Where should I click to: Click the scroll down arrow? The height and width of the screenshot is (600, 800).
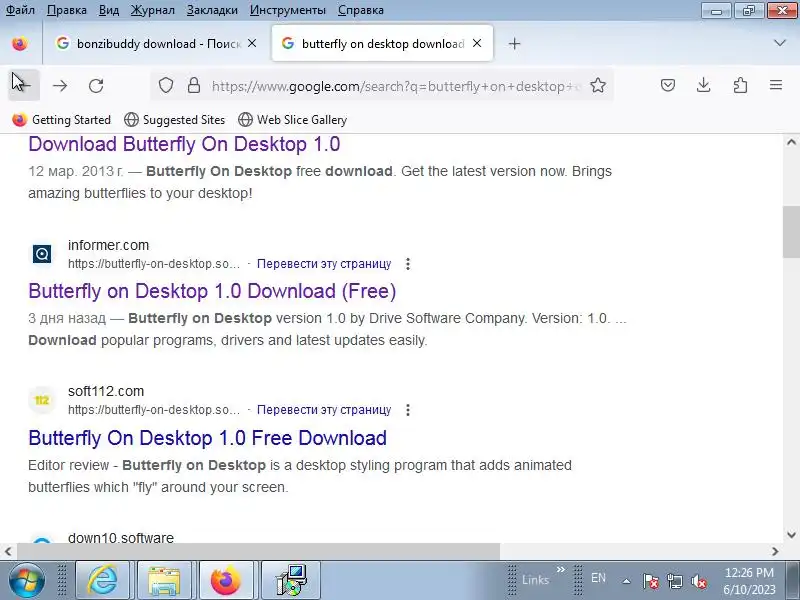pos(791,535)
